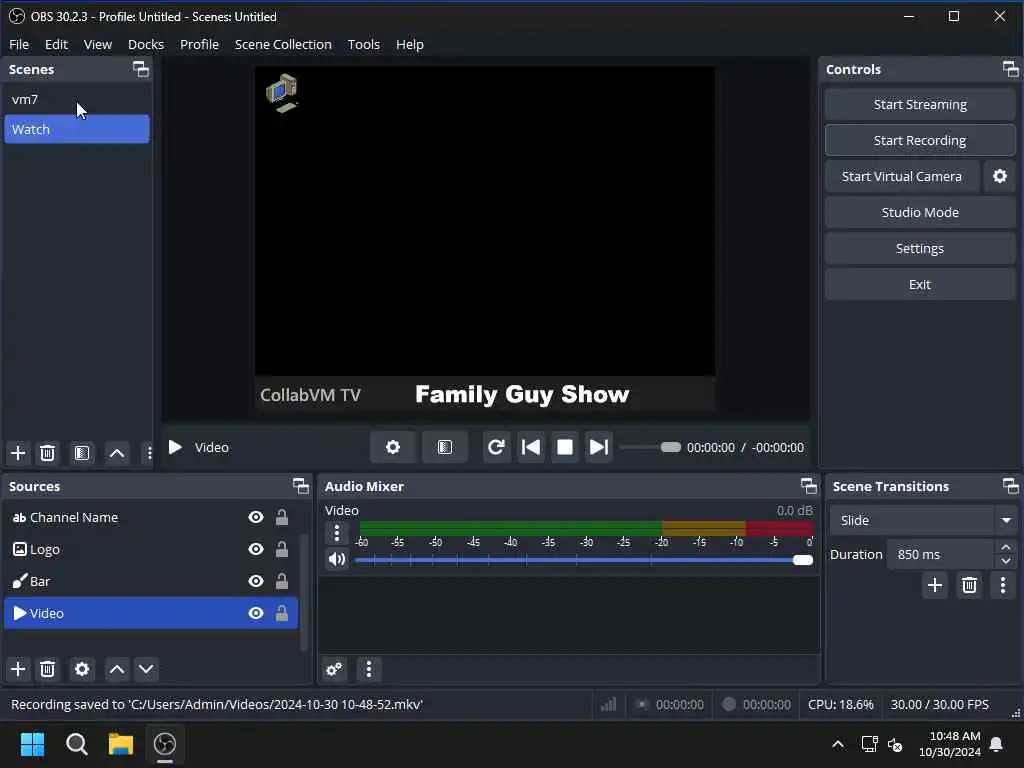Open scene filters icon in Scenes panel
1024x768 pixels.
pyautogui.click(x=82, y=453)
